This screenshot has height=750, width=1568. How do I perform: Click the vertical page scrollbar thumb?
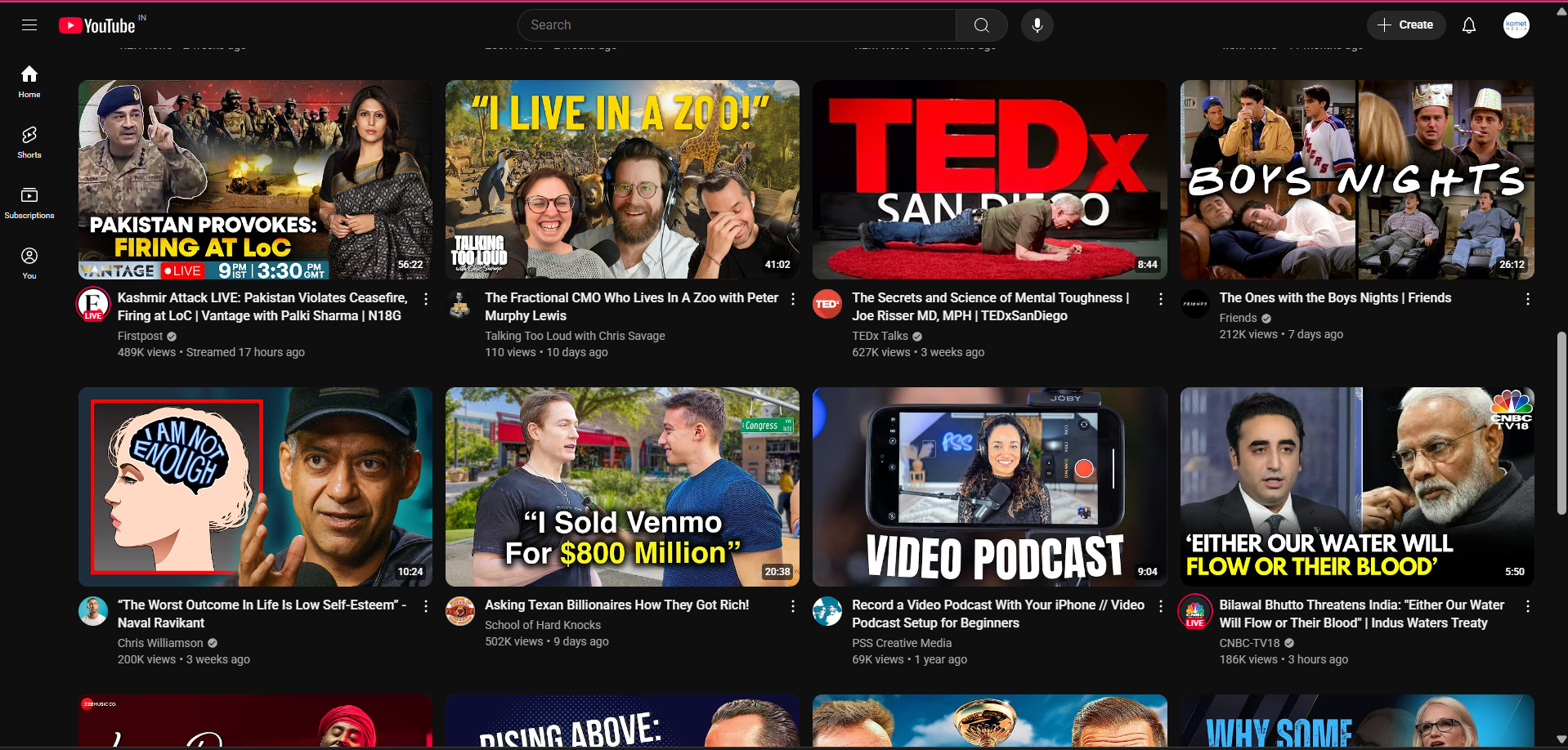[1561, 423]
